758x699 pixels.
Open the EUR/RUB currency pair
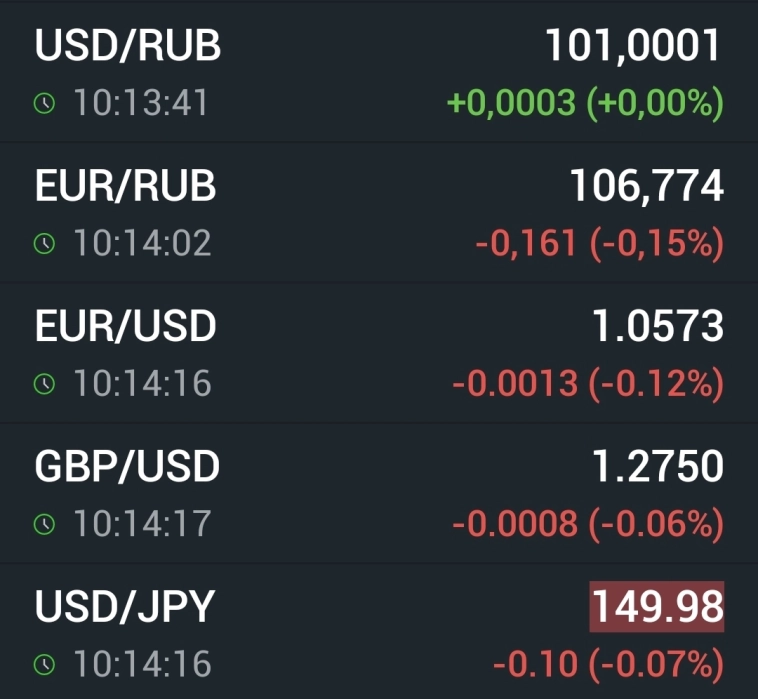pos(125,186)
